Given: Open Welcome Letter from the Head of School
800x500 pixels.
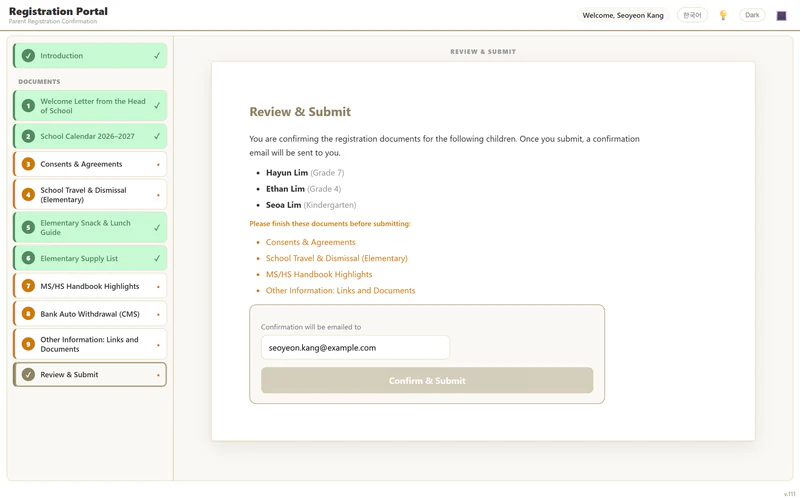Looking at the screenshot, I should coord(90,106).
